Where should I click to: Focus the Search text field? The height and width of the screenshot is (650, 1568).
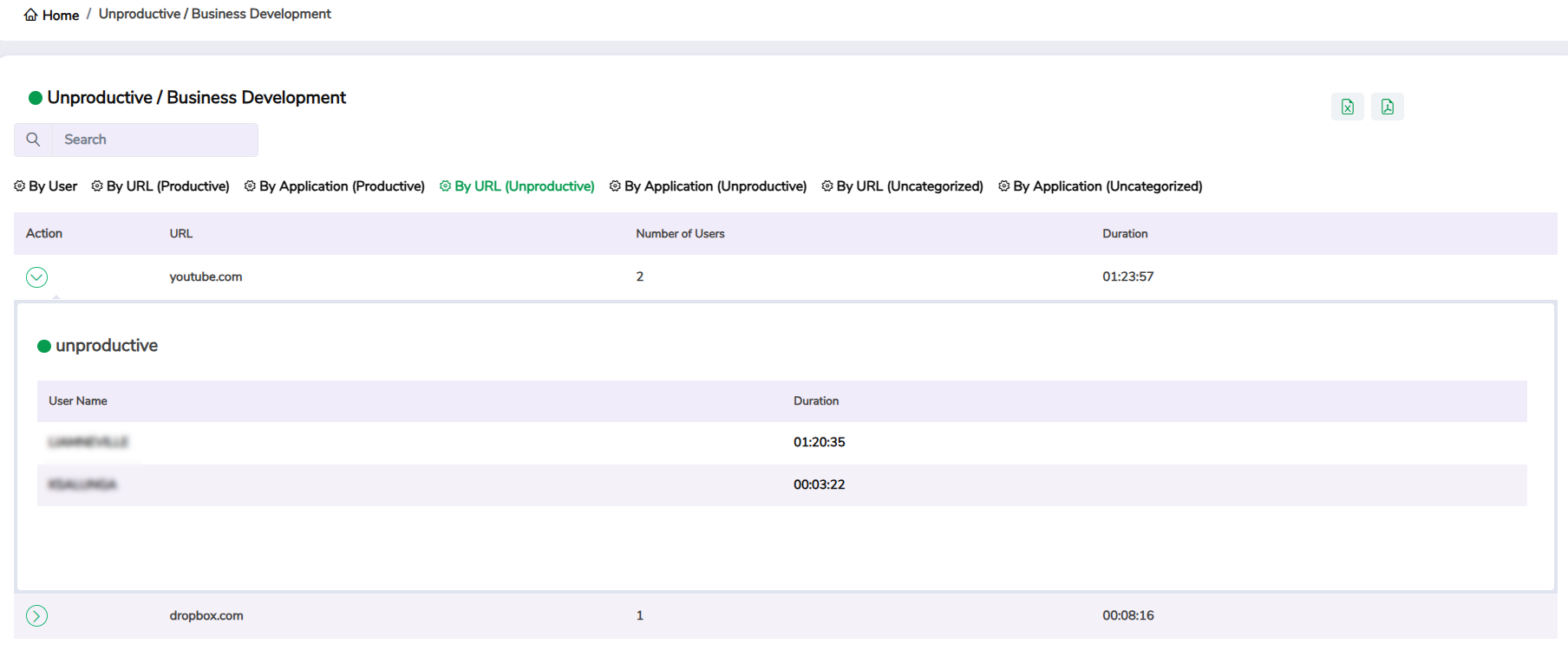tap(154, 140)
